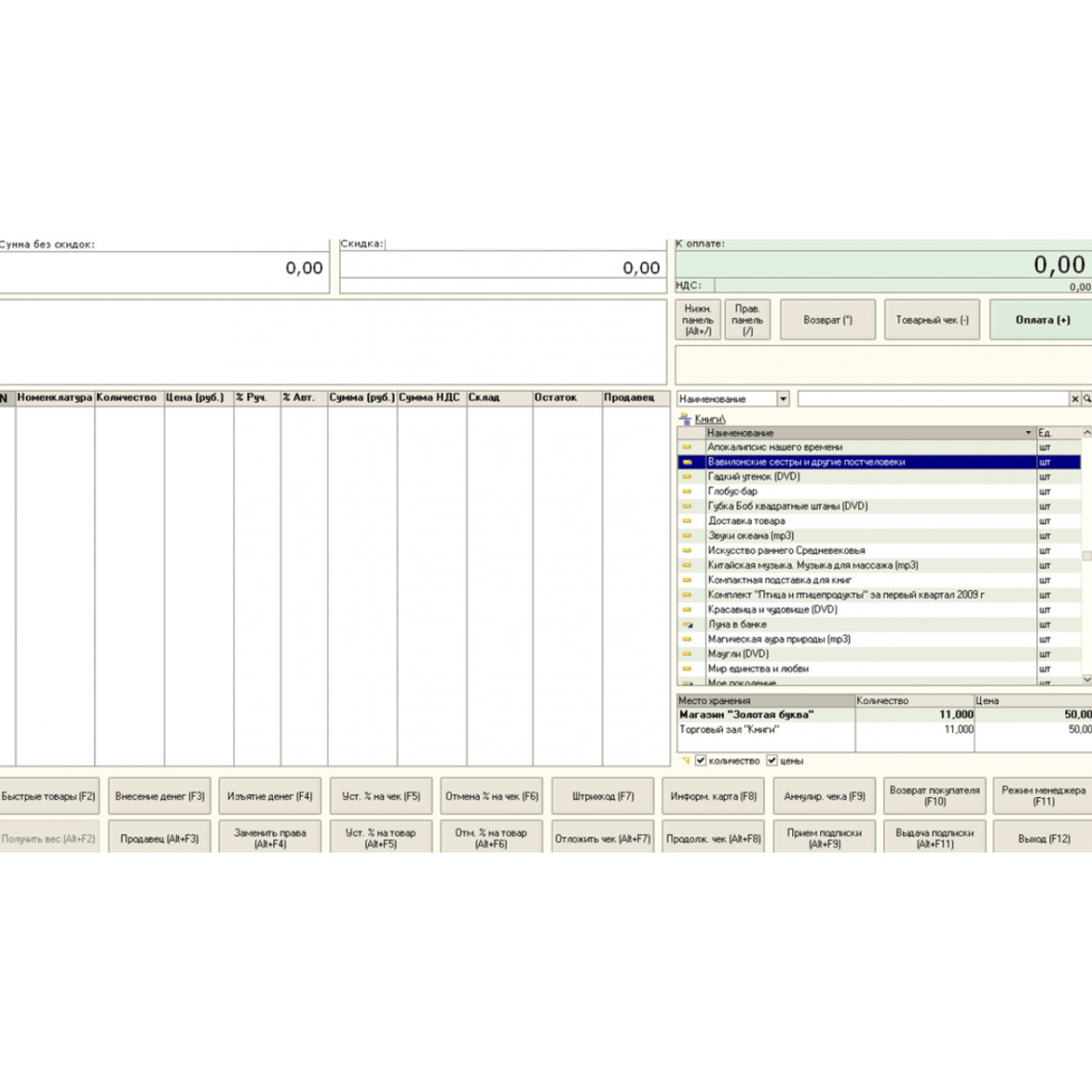This screenshot has height=1092, width=1092.
Task: Open the Книги\ folder link
Action: [x=710, y=420]
